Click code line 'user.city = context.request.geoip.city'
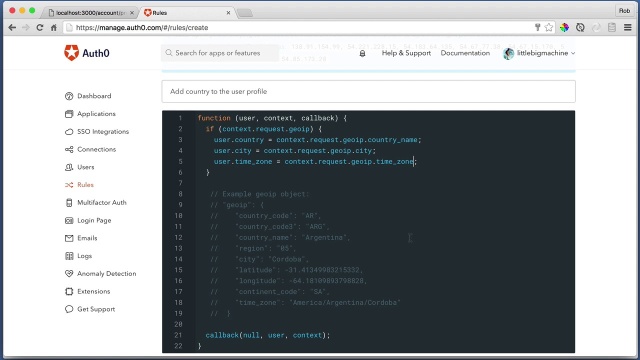The height and width of the screenshot is (360, 640). click(294, 151)
